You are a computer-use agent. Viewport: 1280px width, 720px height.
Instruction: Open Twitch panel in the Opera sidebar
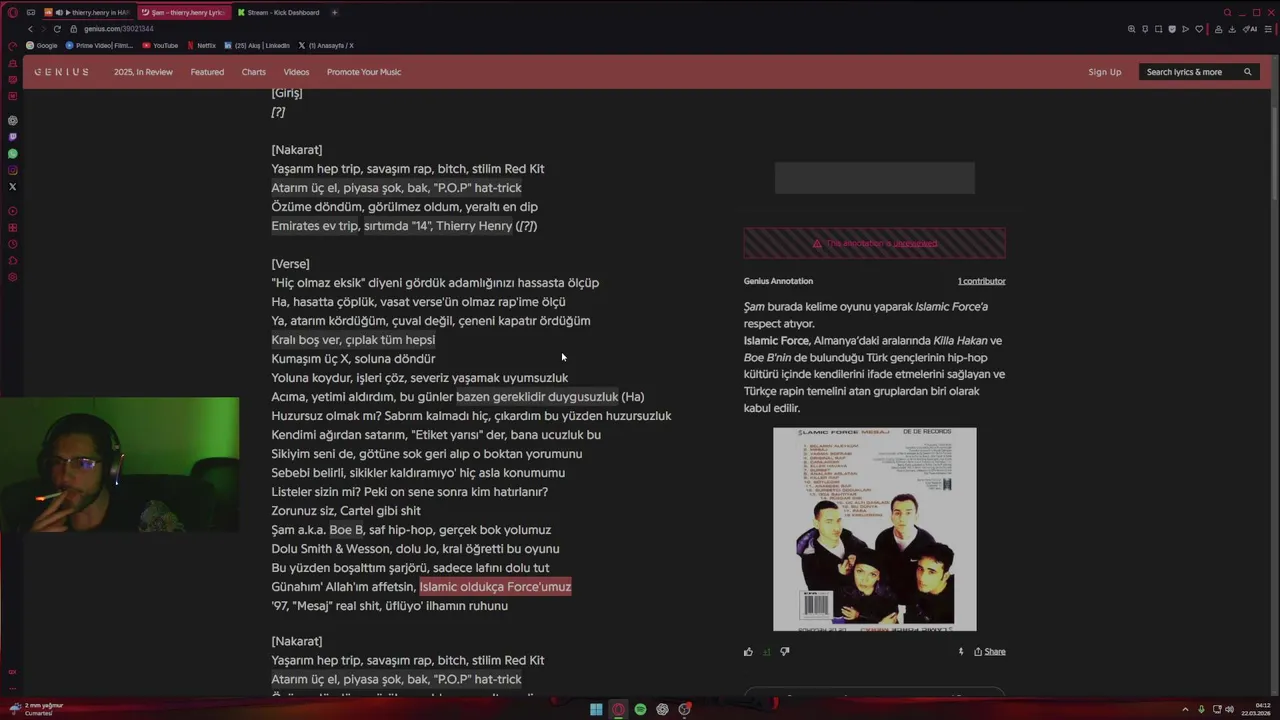pos(12,137)
